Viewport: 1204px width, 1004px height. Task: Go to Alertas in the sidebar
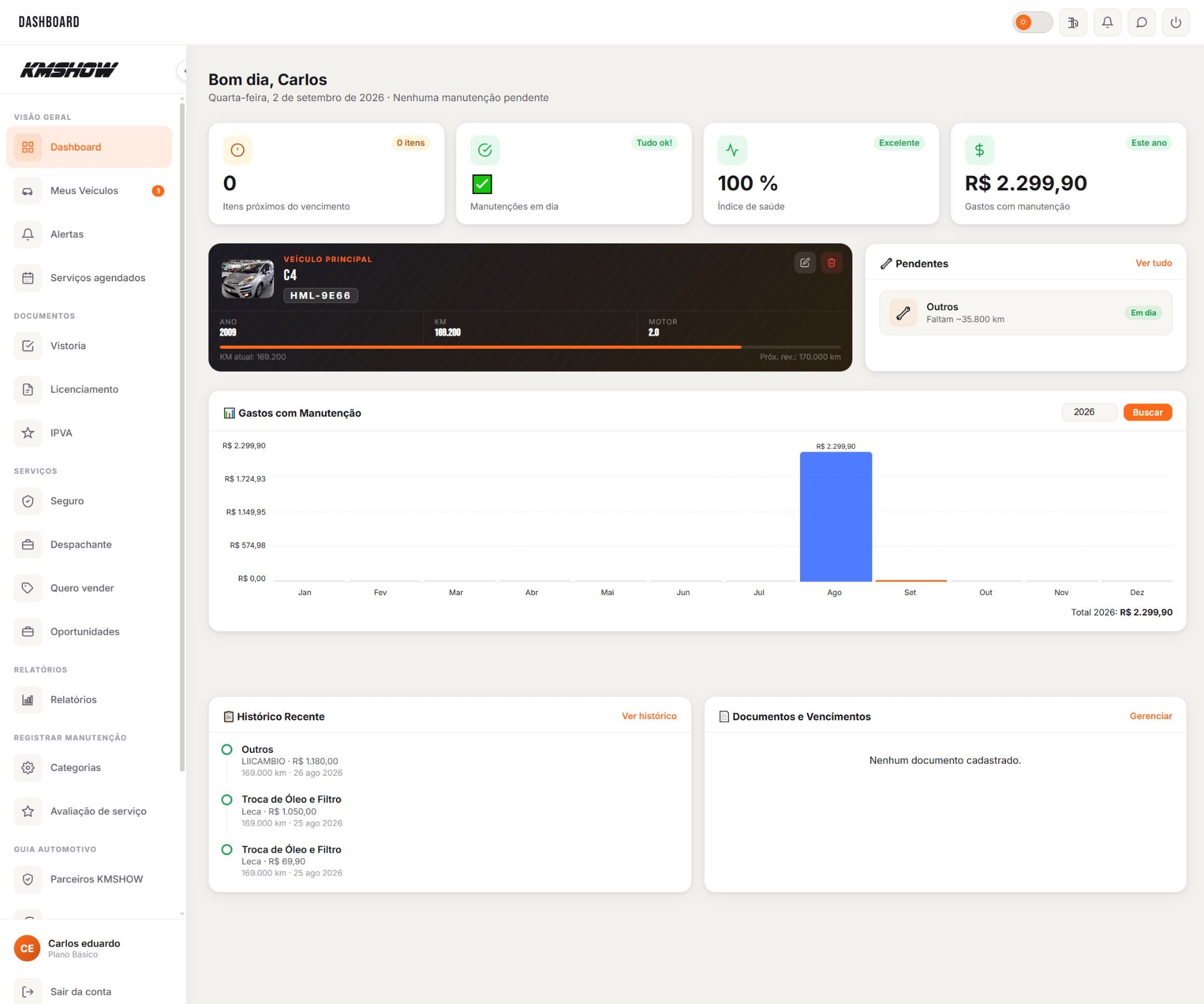89,234
